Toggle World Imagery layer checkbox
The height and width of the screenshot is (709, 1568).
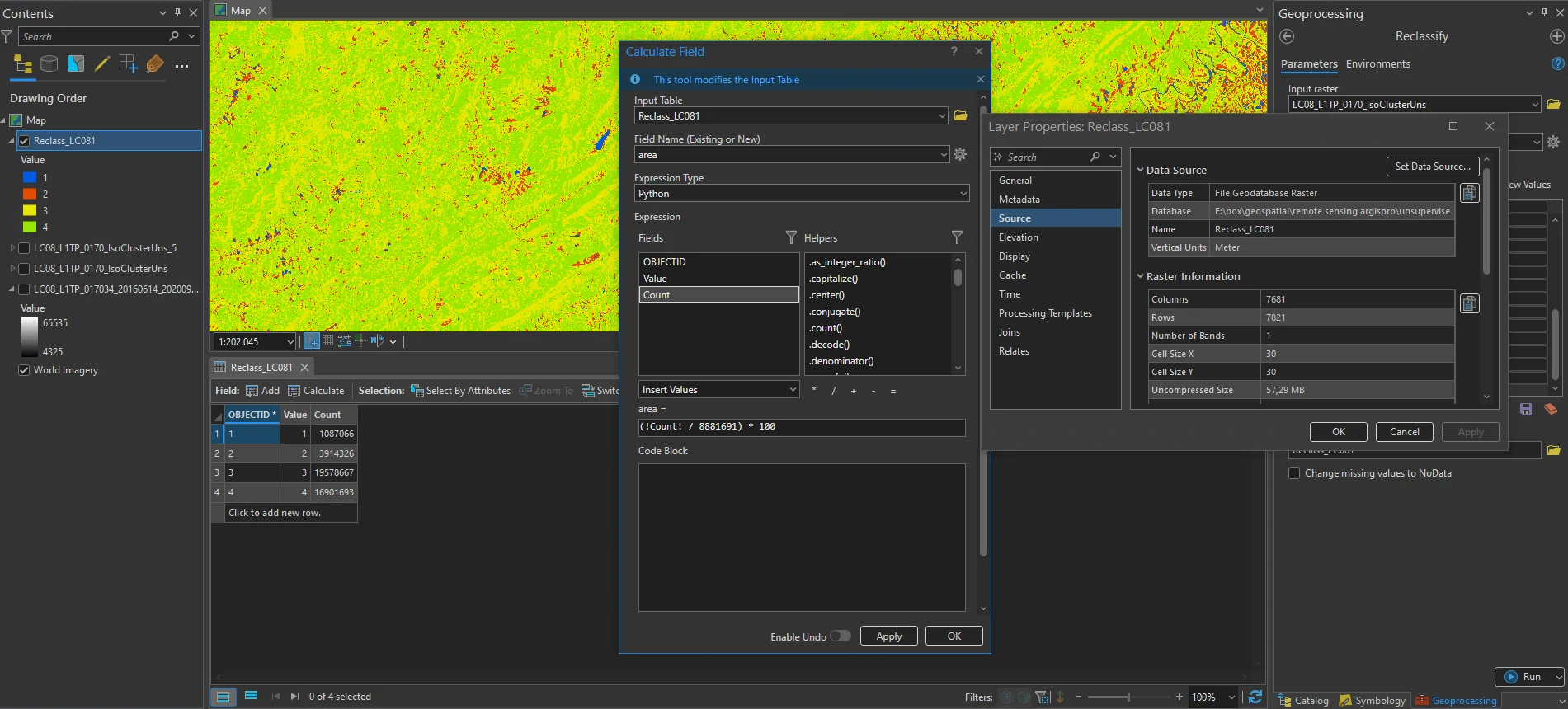tap(25, 370)
